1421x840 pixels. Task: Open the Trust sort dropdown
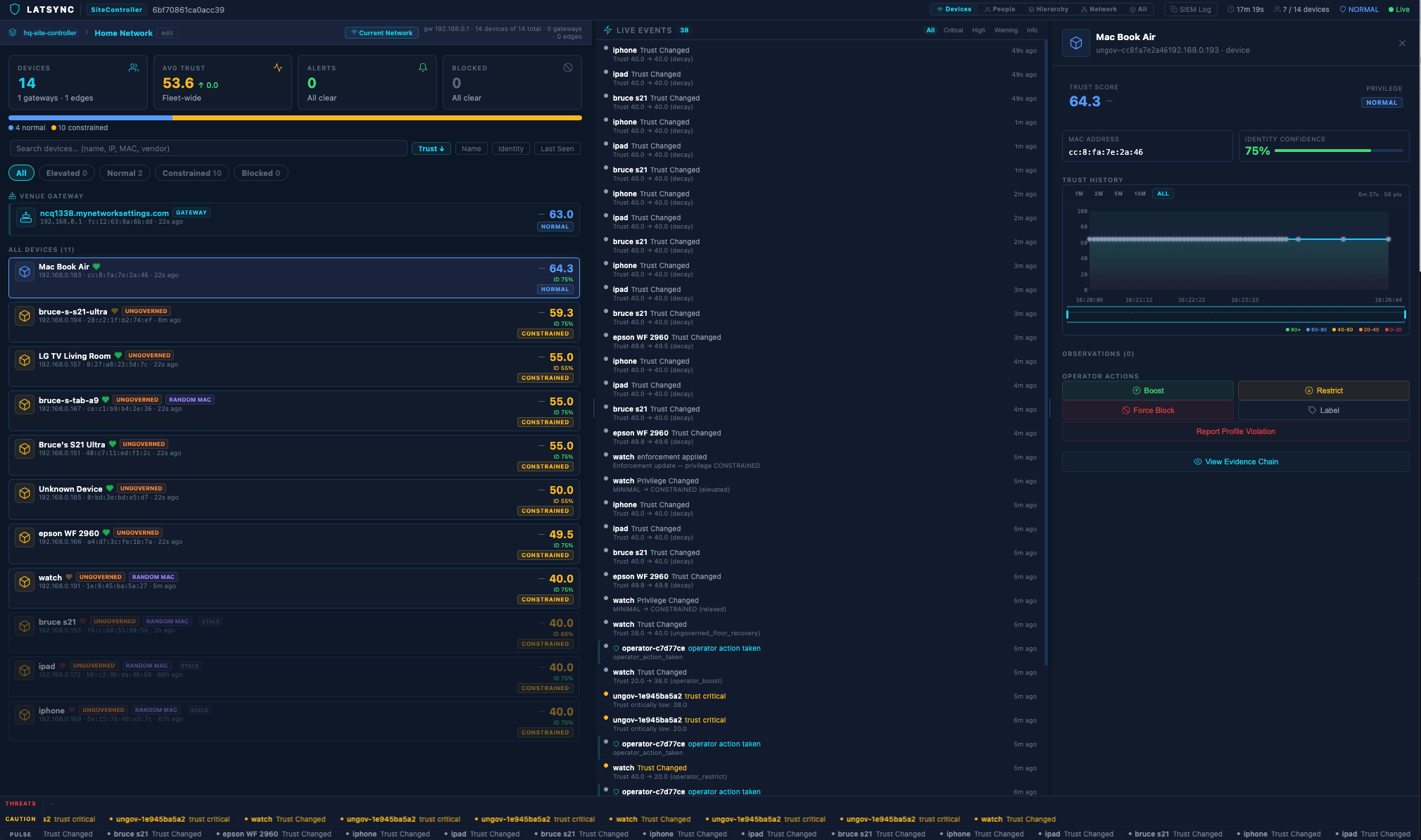pos(431,148)
